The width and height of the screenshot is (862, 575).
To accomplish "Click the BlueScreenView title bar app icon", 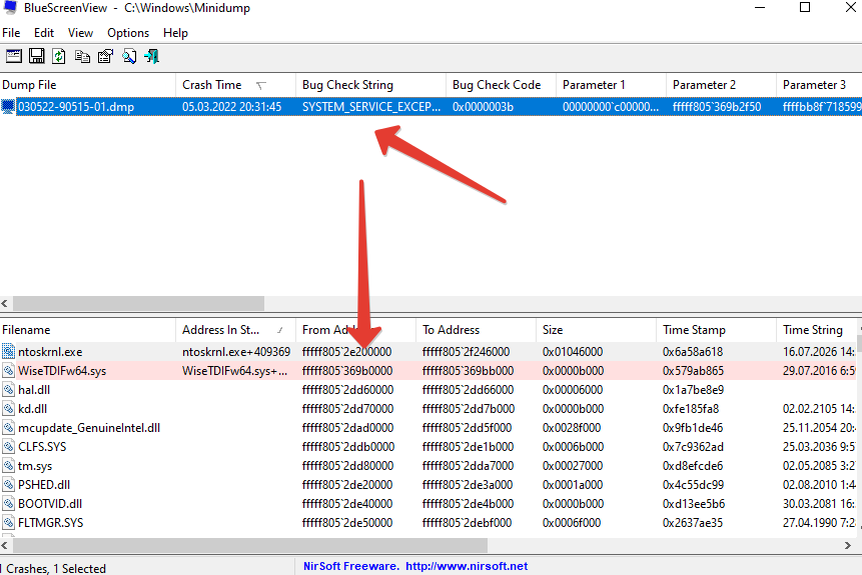I will tap(10, 8).
